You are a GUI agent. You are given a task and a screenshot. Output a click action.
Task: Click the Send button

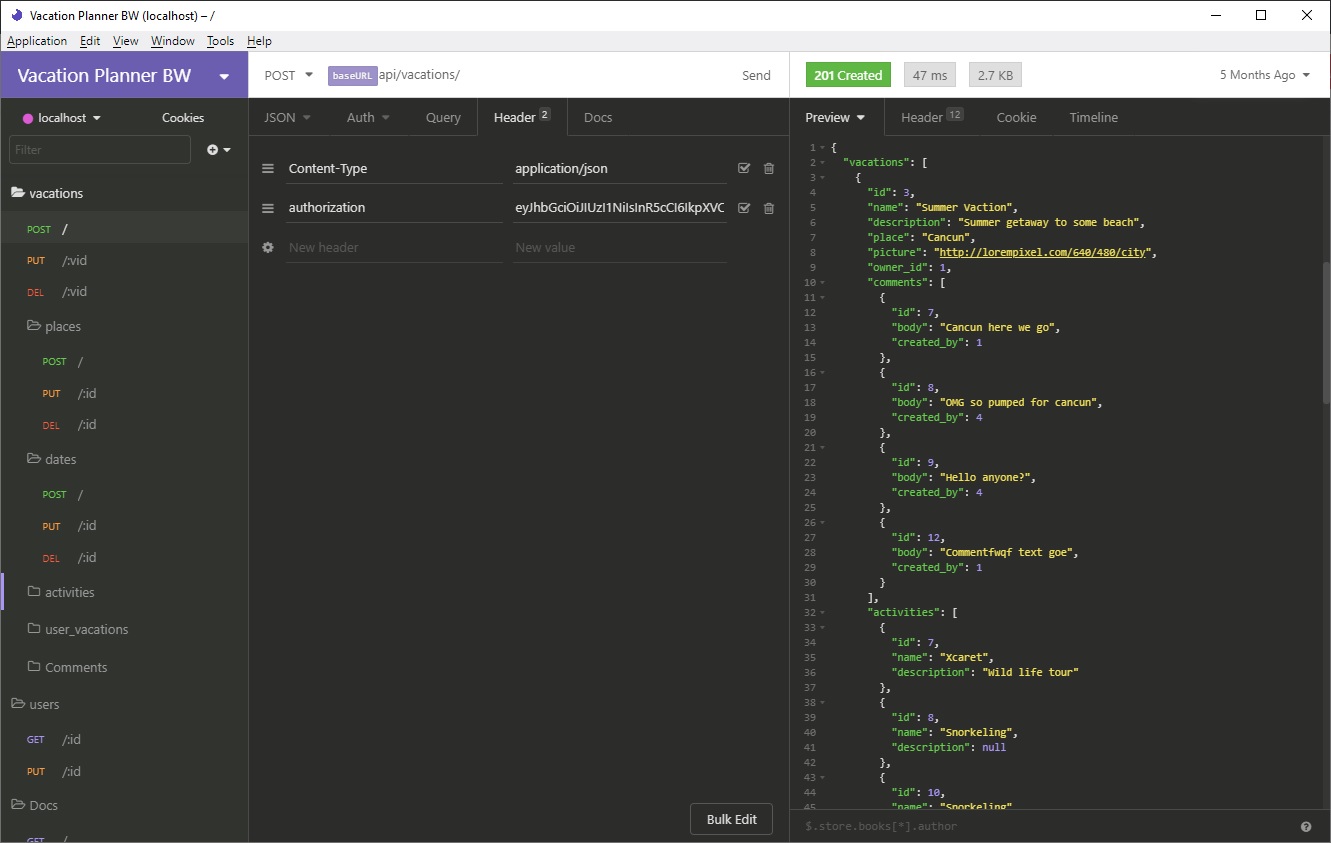[756, 75]
